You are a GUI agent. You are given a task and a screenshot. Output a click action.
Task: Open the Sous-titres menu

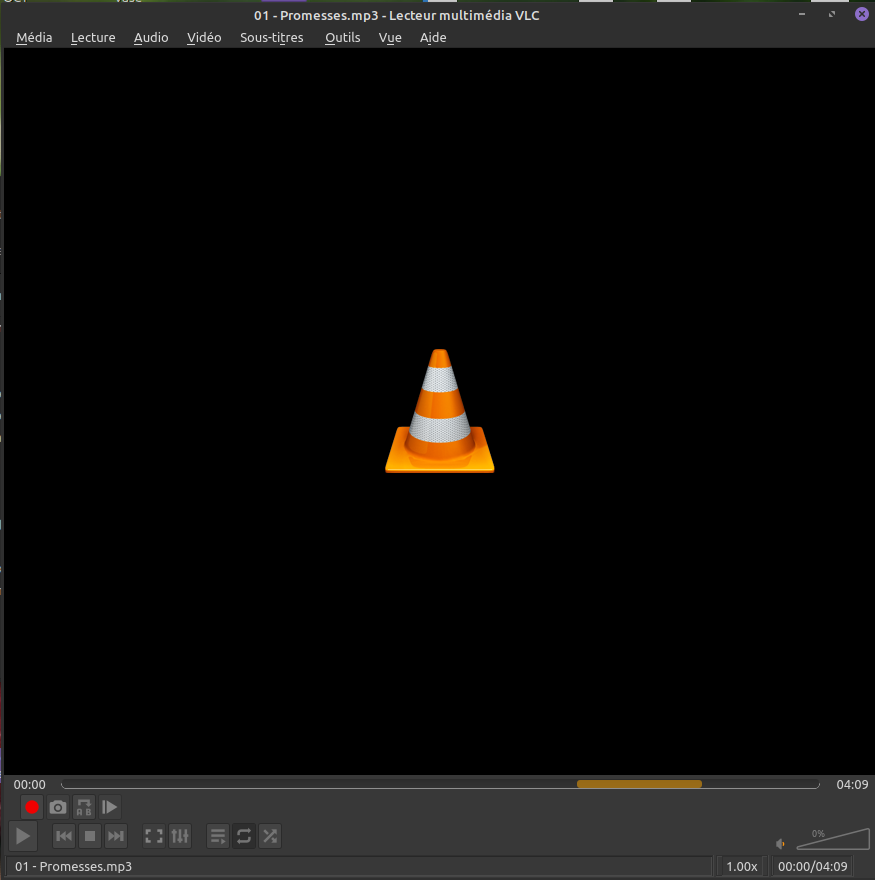[272, 38]
